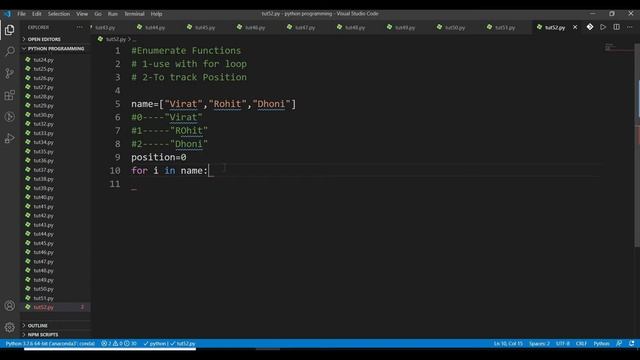The width and height of the screenshot is (640, 360).
Task: Click the Enumerate Functions comment line
Action: 186,51
